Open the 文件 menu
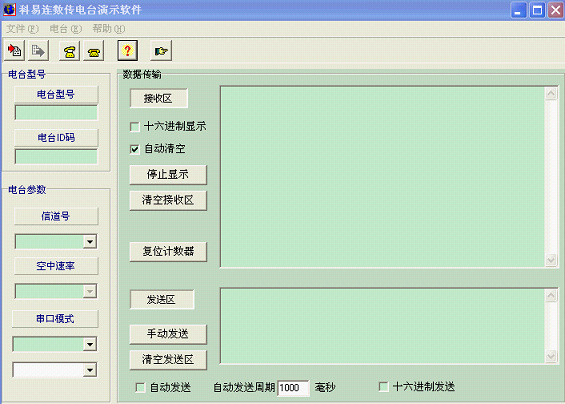565x404 pixels. [22, 29]
